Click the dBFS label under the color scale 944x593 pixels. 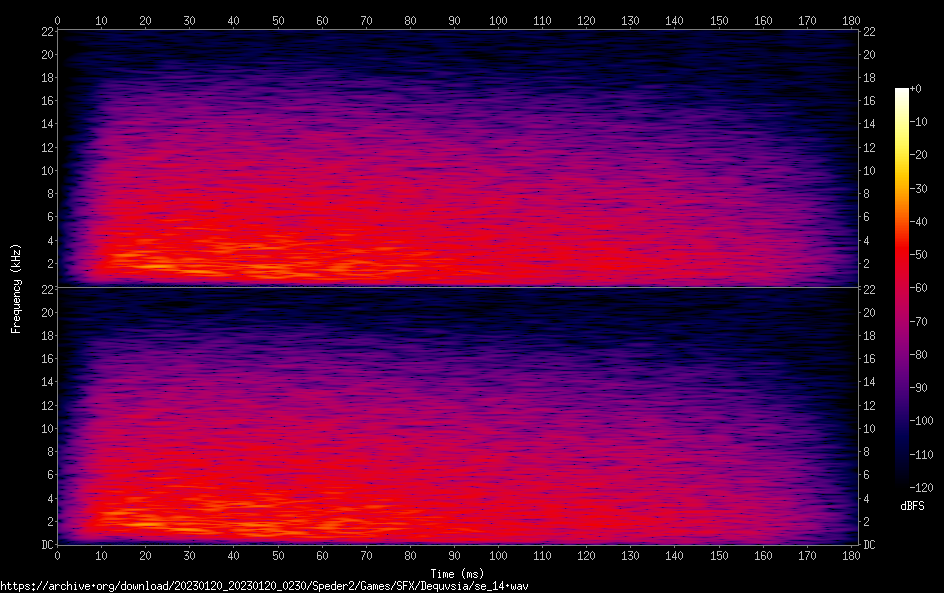911,506
